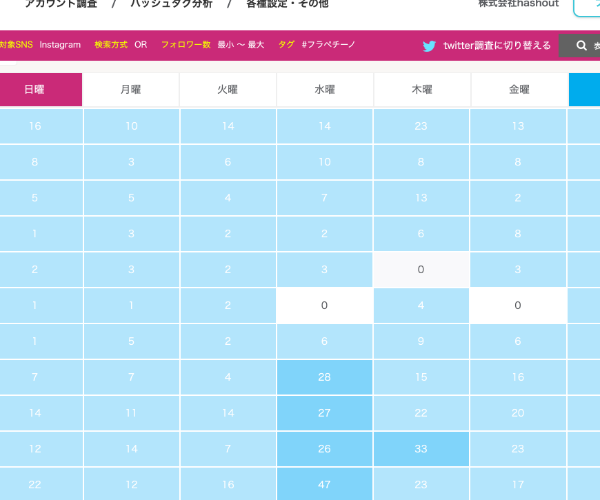Click the 16 cell in 金曜 column
This screenshot has width=600, height=500.
tap(518, 377)
